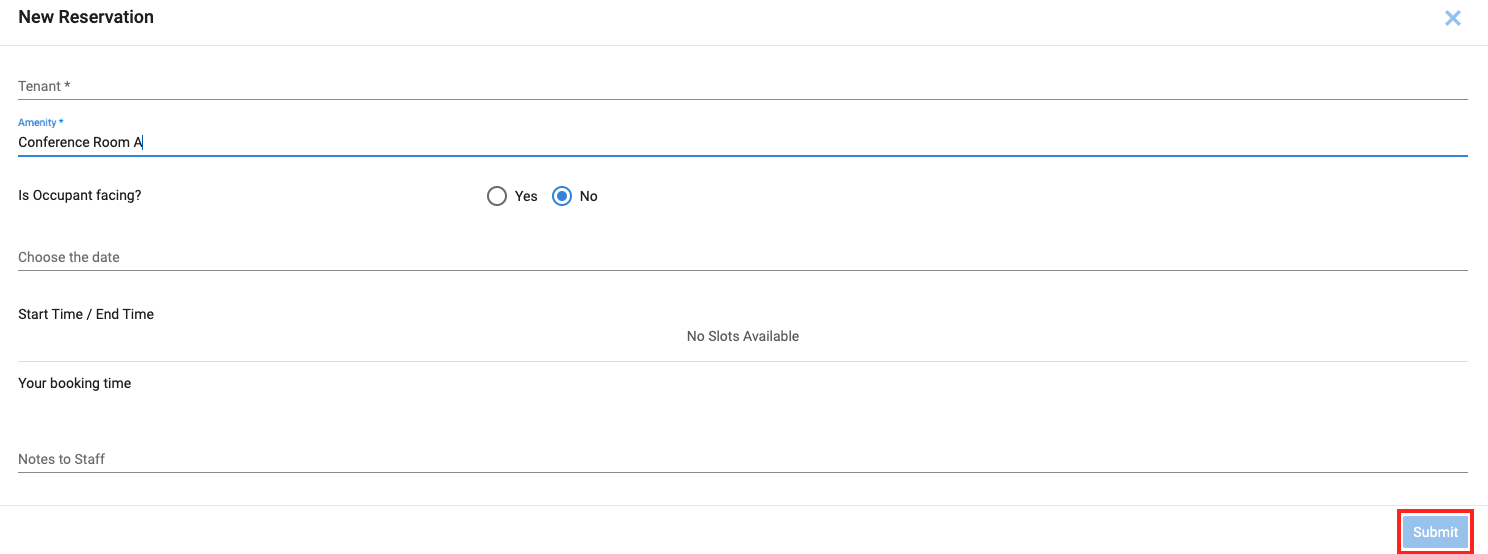The width and height of the screenshot is (1488, 554).
Task: Click the No Slots Available message
Action: tap(743, 336)
